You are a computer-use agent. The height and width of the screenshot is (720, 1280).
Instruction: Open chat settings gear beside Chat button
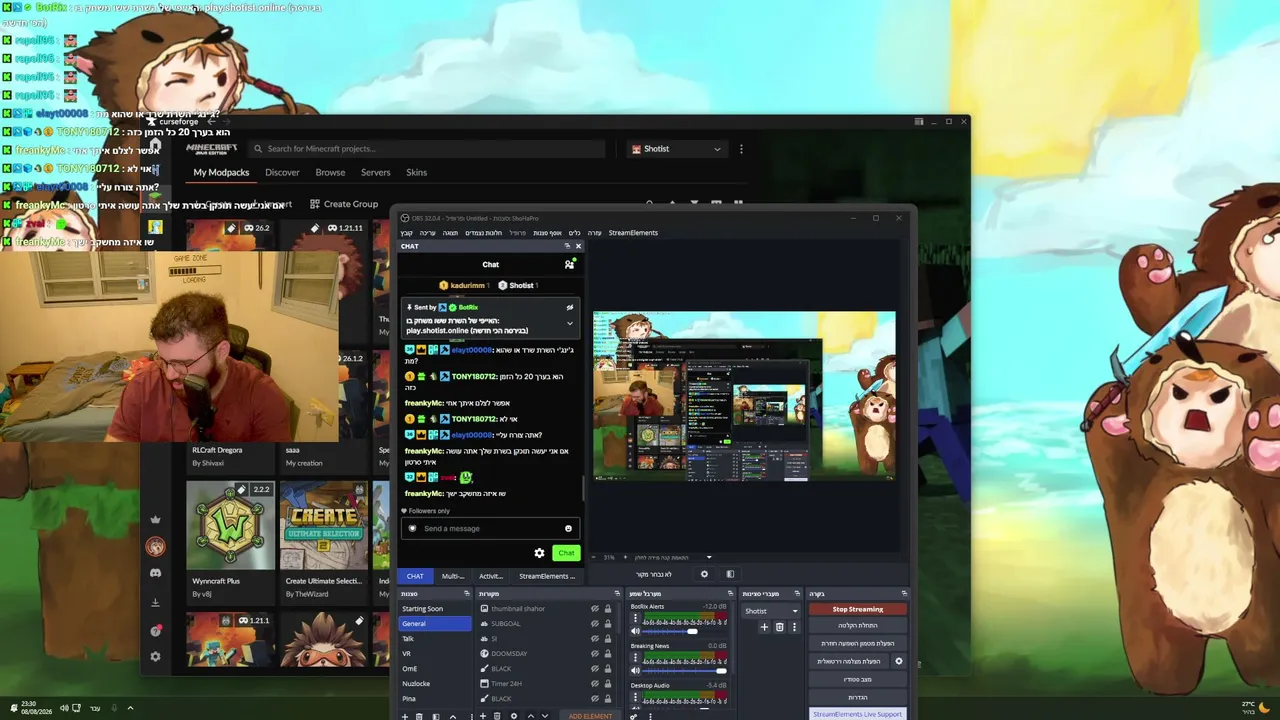coord(539,553)
